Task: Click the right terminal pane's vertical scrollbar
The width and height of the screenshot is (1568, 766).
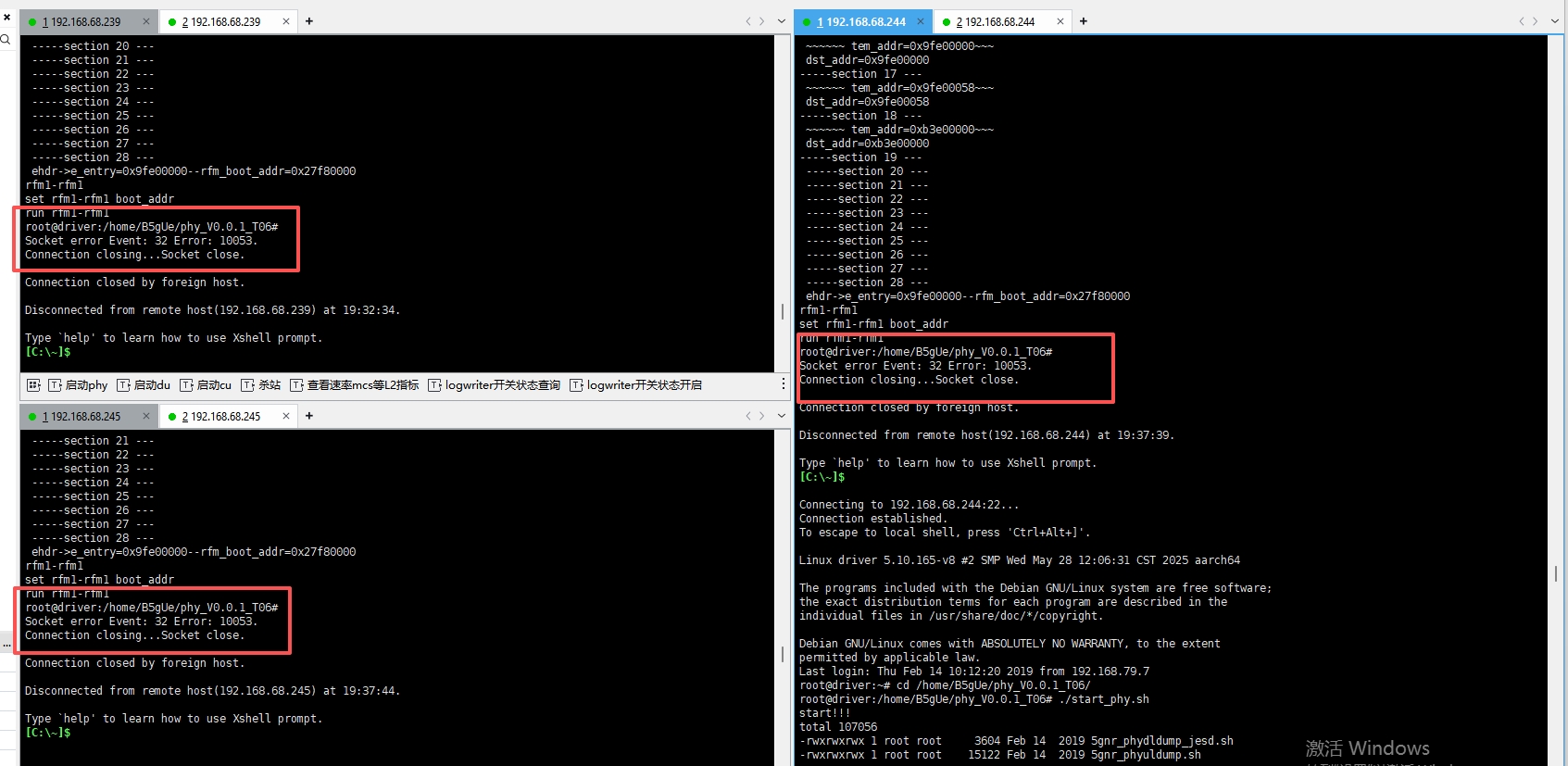Action: (1556, 574)
